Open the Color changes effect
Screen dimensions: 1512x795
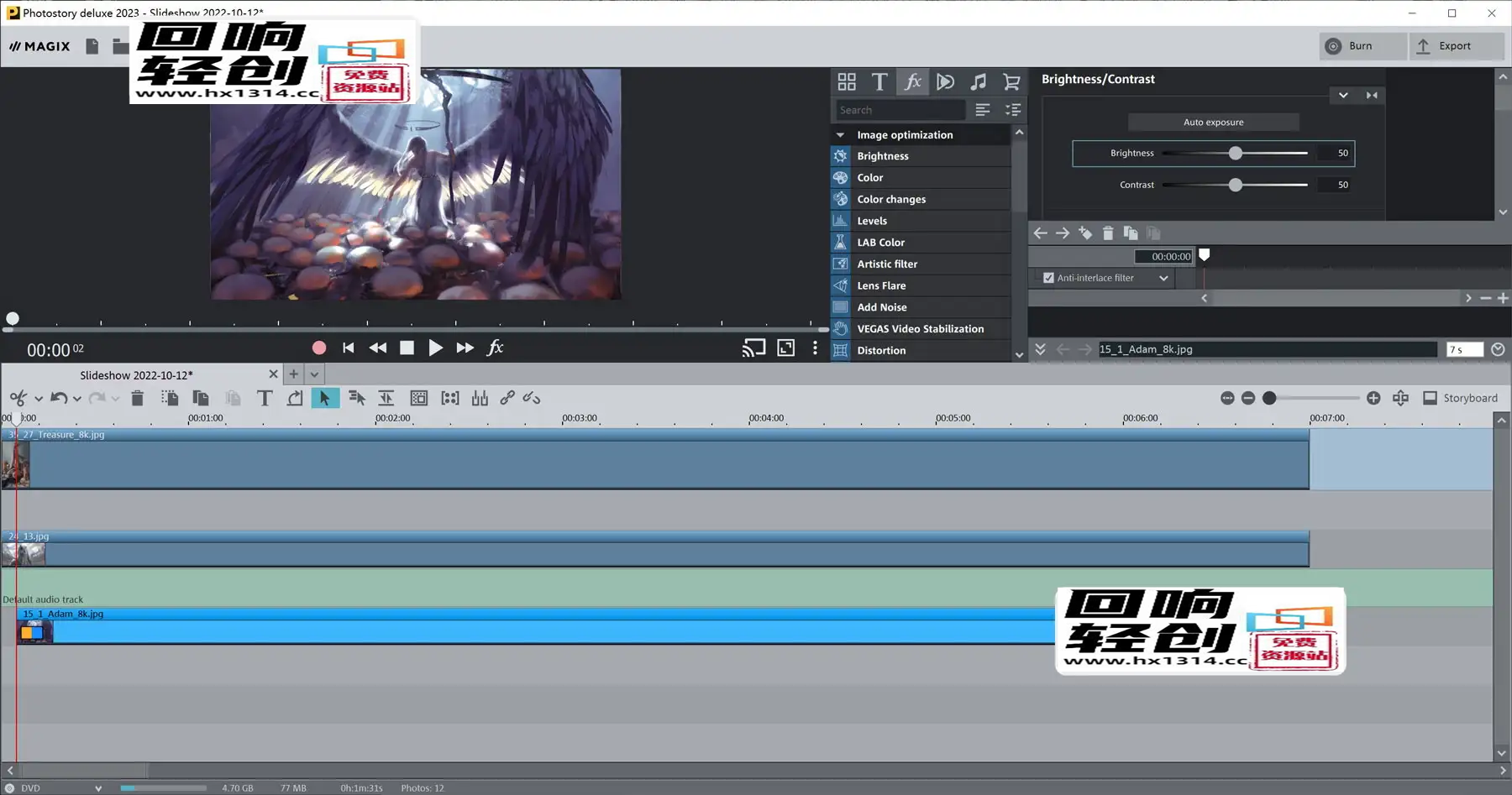pos(921,199)
